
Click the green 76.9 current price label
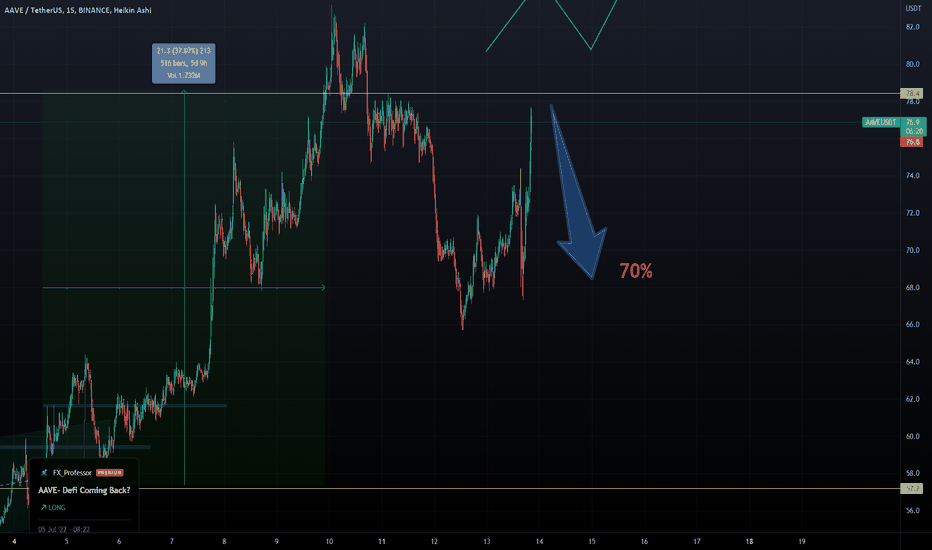coord(912,122)
